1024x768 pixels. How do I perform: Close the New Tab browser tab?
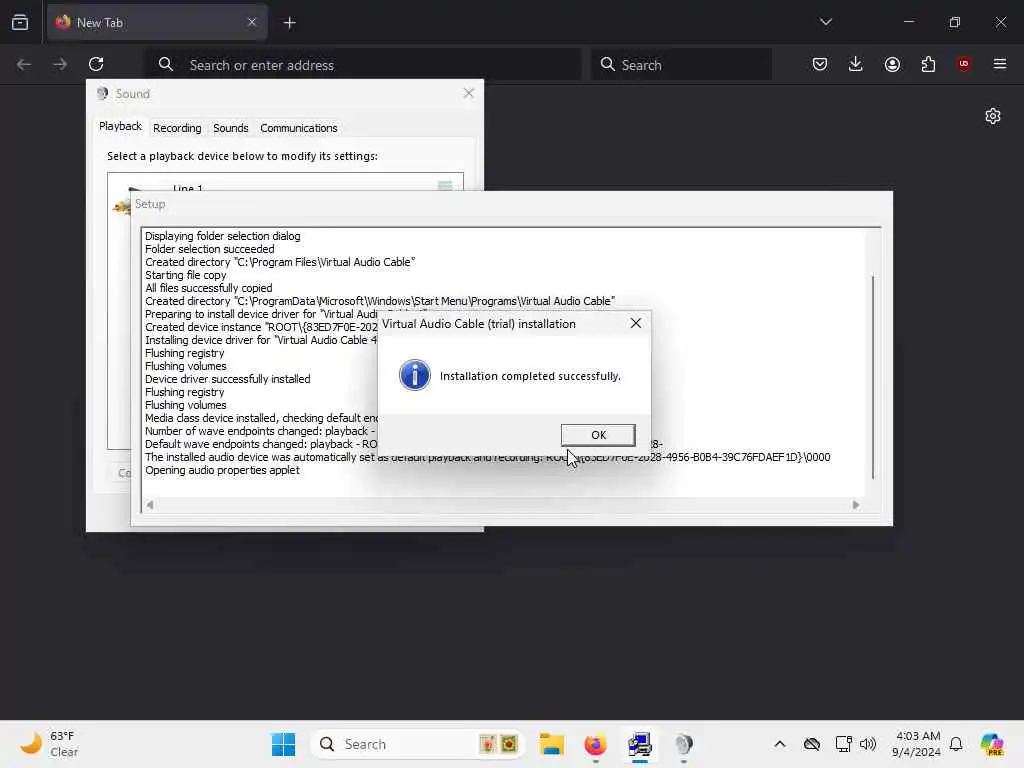pyautogui.click(x=251, y=22)
